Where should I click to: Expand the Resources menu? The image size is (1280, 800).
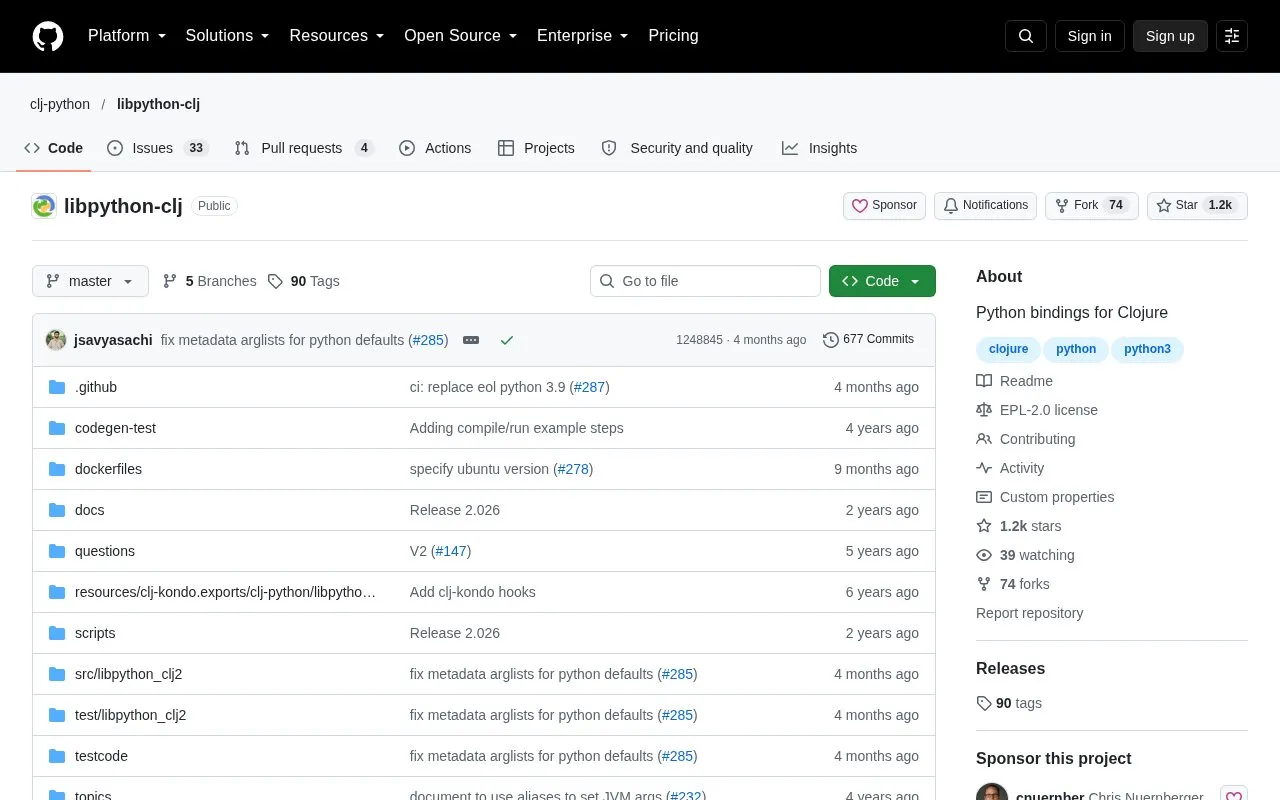[337, 36]
